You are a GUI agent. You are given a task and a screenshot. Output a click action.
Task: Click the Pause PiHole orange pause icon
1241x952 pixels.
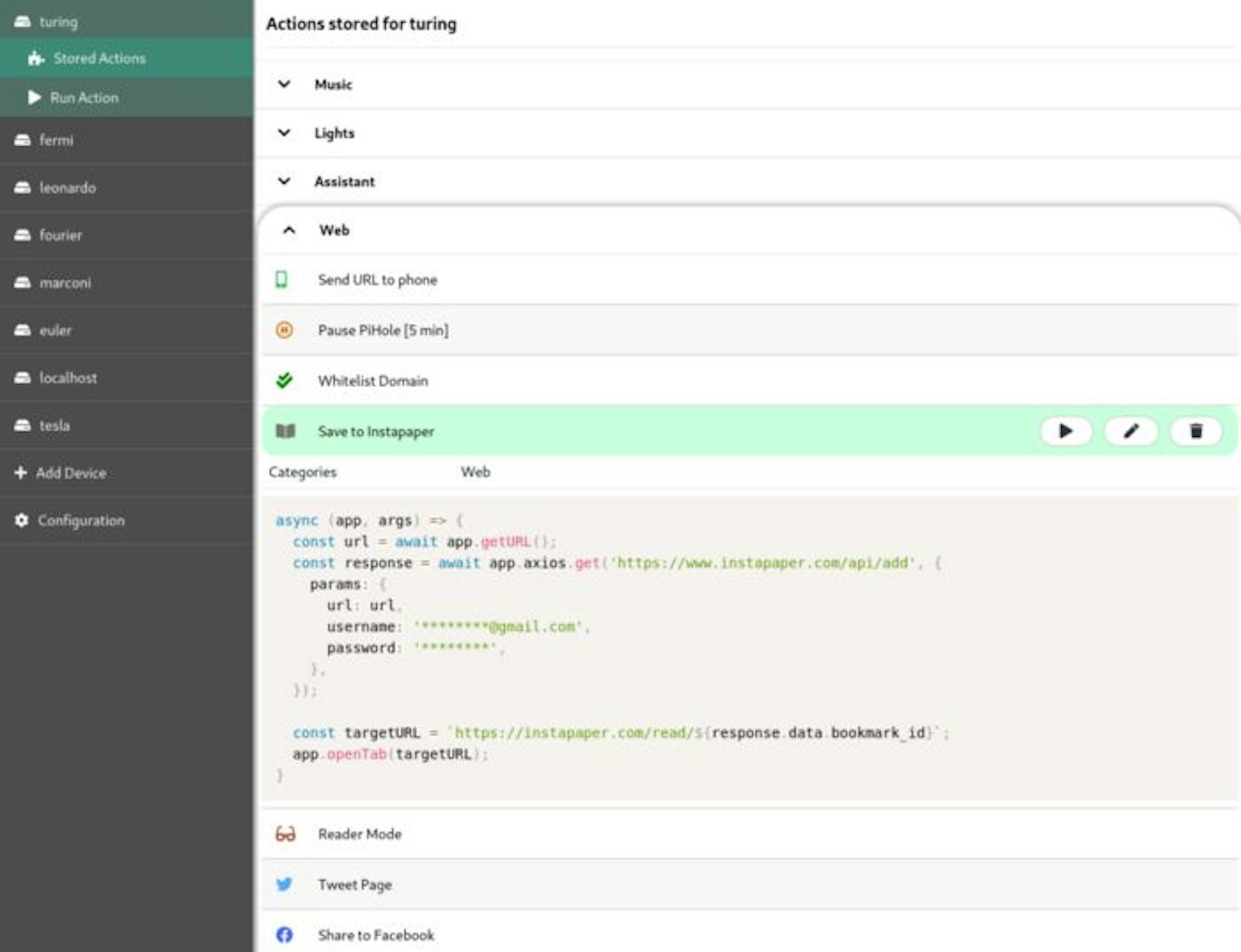point(284,330)
